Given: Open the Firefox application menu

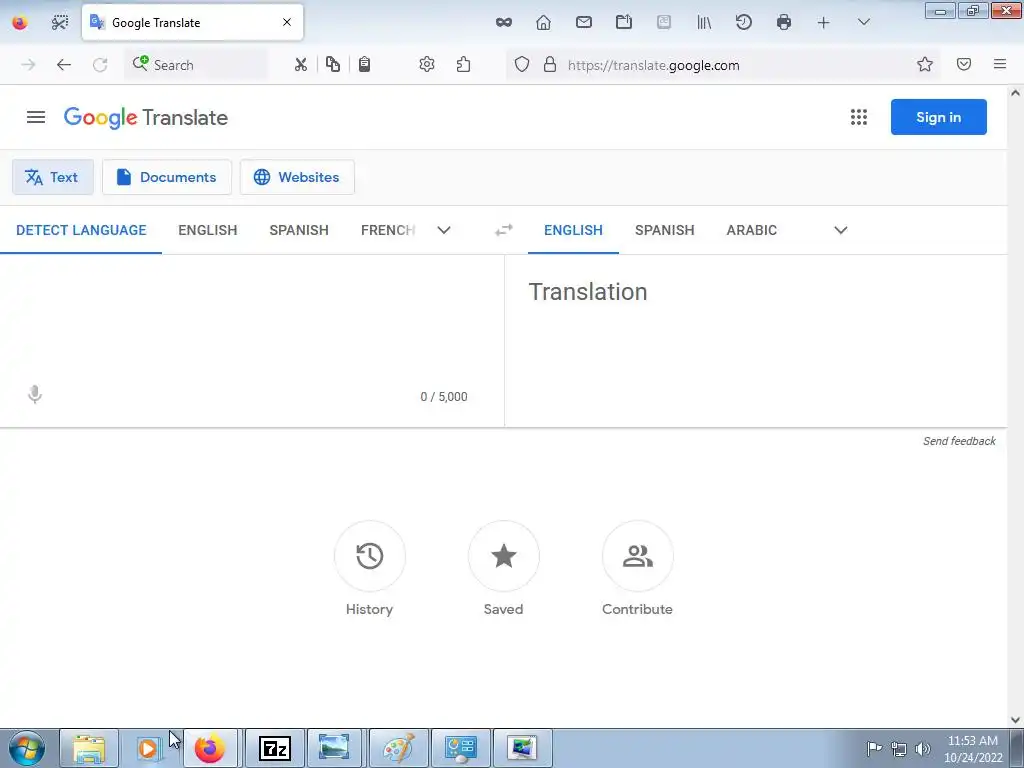Looking at the screenshot, I should (x=1000, y=64).
